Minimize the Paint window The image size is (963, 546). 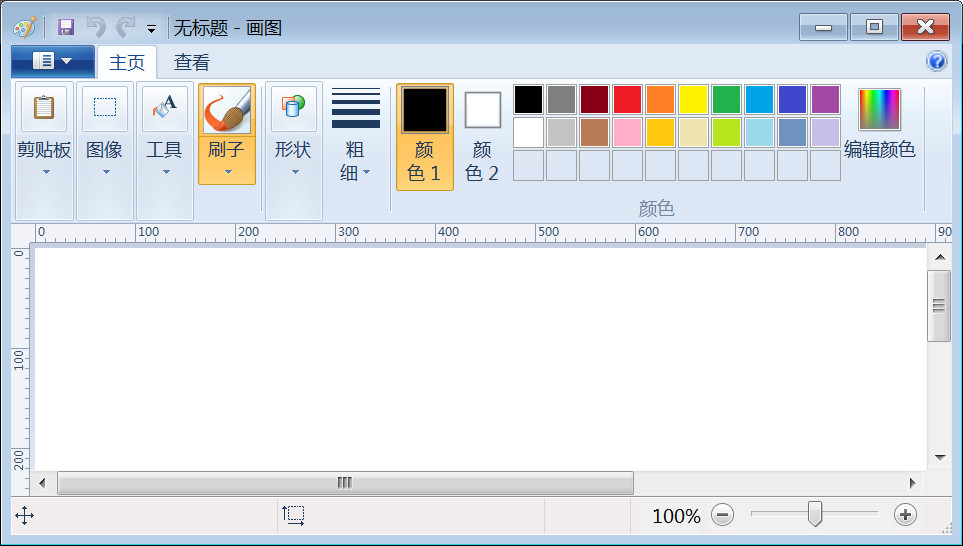(x=823, y=27)
